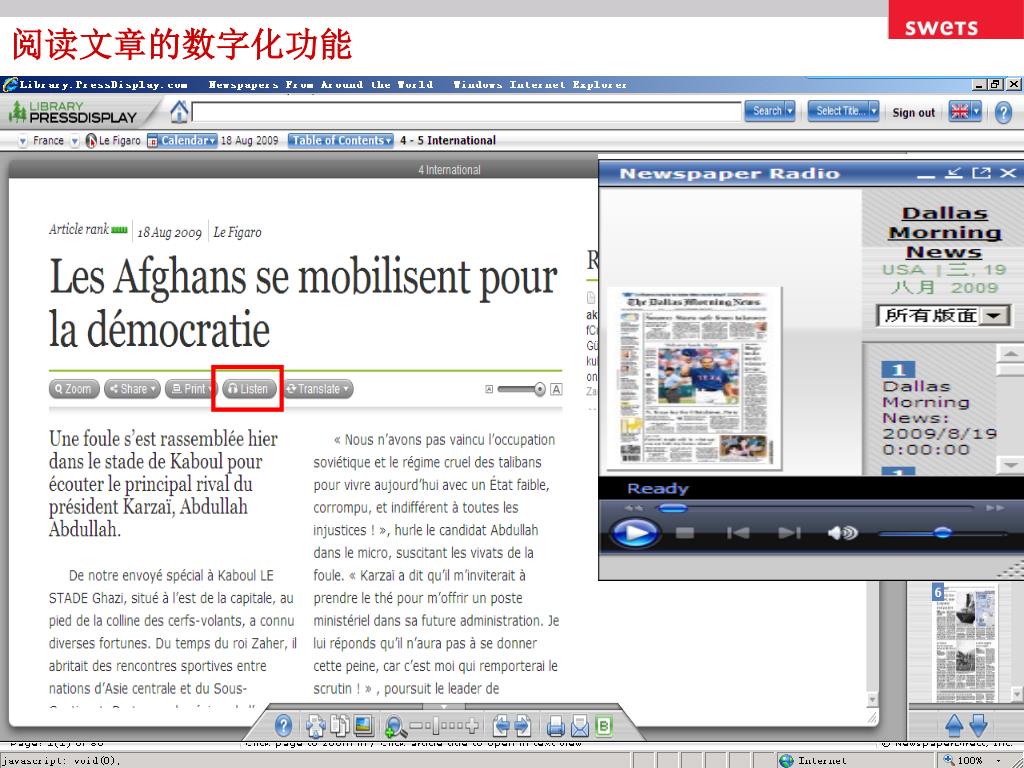Viewport: 1024px width, 768px height.
Task: Click the Article rank indicator
Action: point(88,229)
